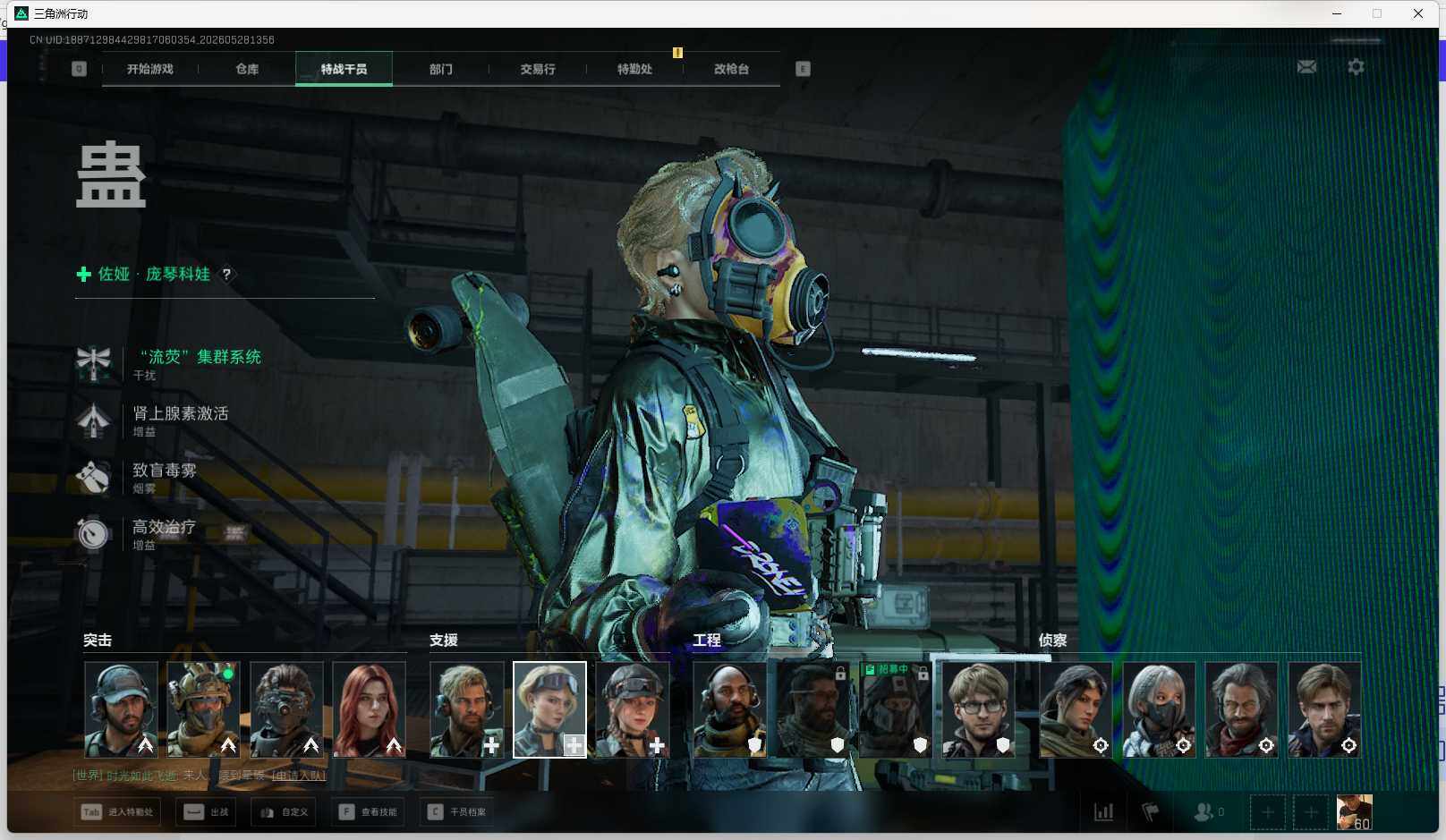Click the 查看技能 button

pos(368,812)
